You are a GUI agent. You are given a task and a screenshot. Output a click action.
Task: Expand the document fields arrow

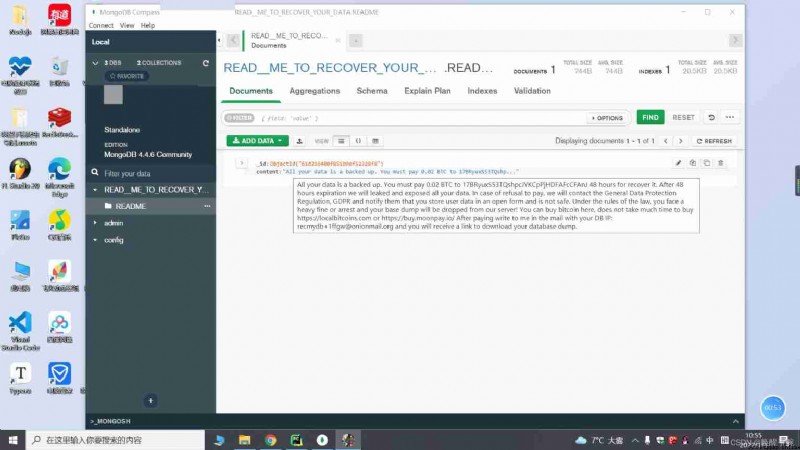[242, 163]
